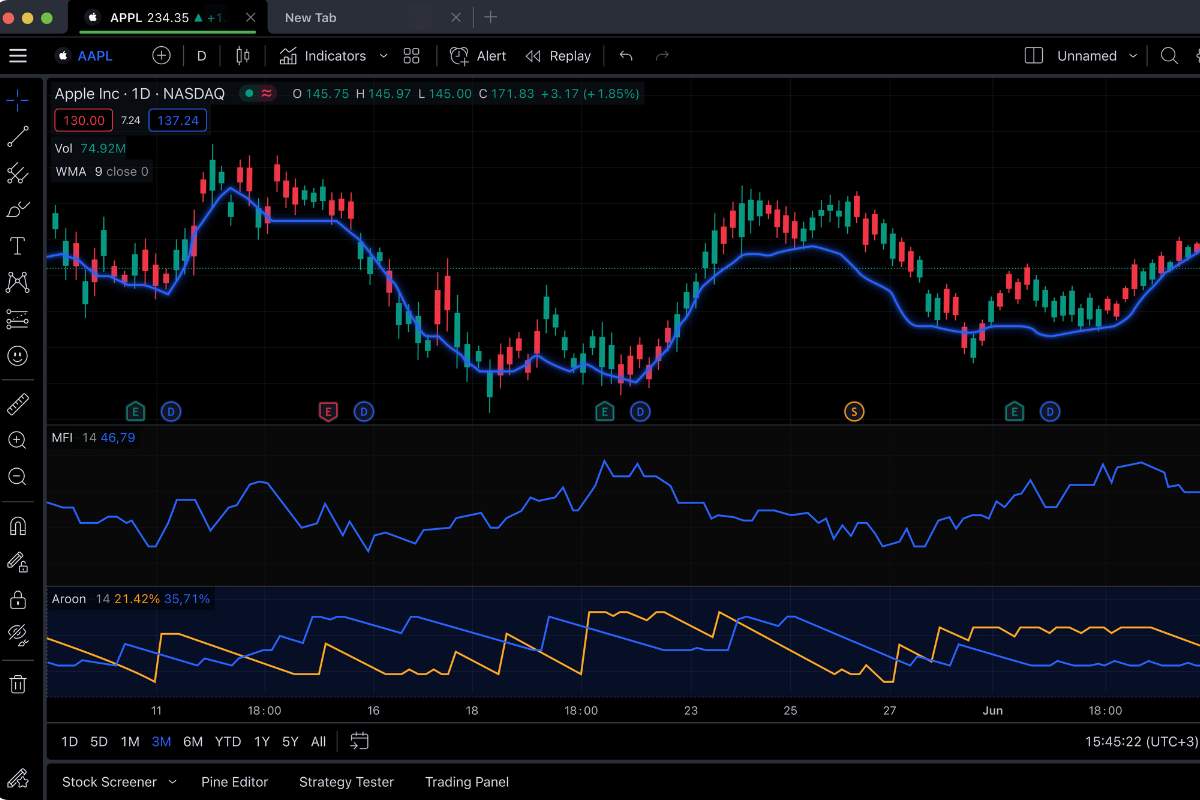Open the Pine Editor tab
This screenshot has height=800, width=1200.
[235, 782]
